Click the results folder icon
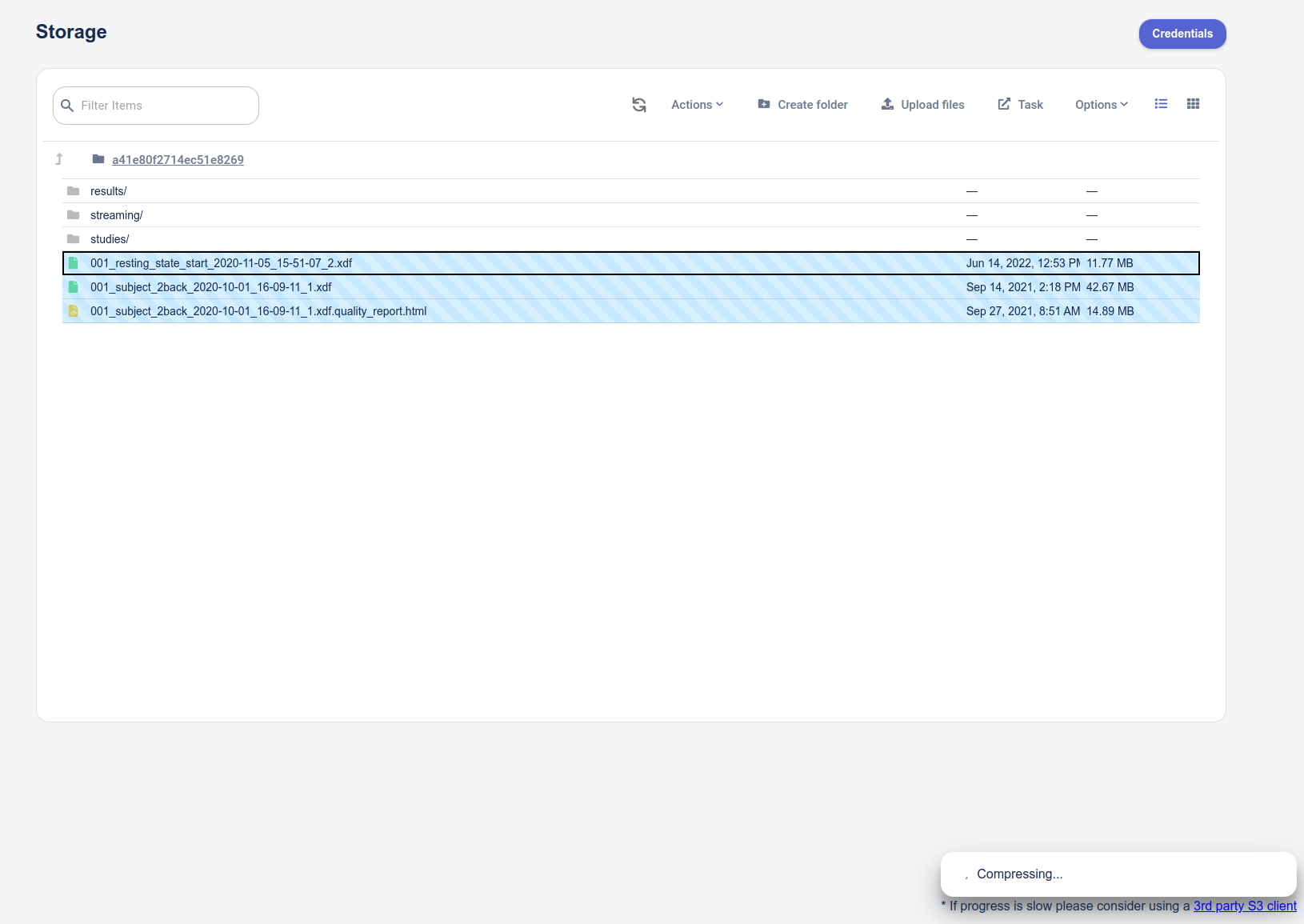The height and width of the screenshot is (924, 1304). [x=74, y=191]
